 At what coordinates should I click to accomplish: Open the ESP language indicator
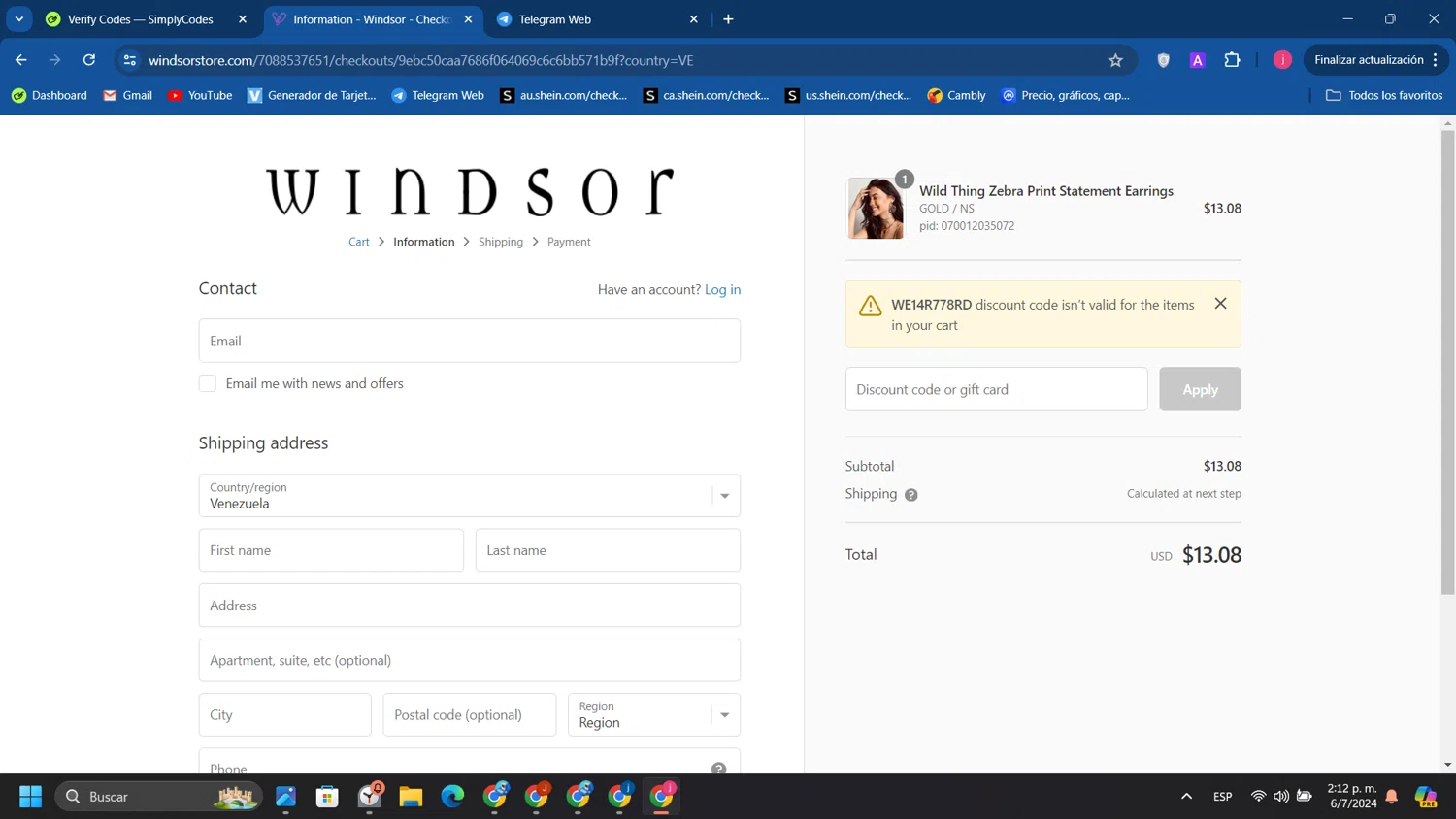(1222, 797)
